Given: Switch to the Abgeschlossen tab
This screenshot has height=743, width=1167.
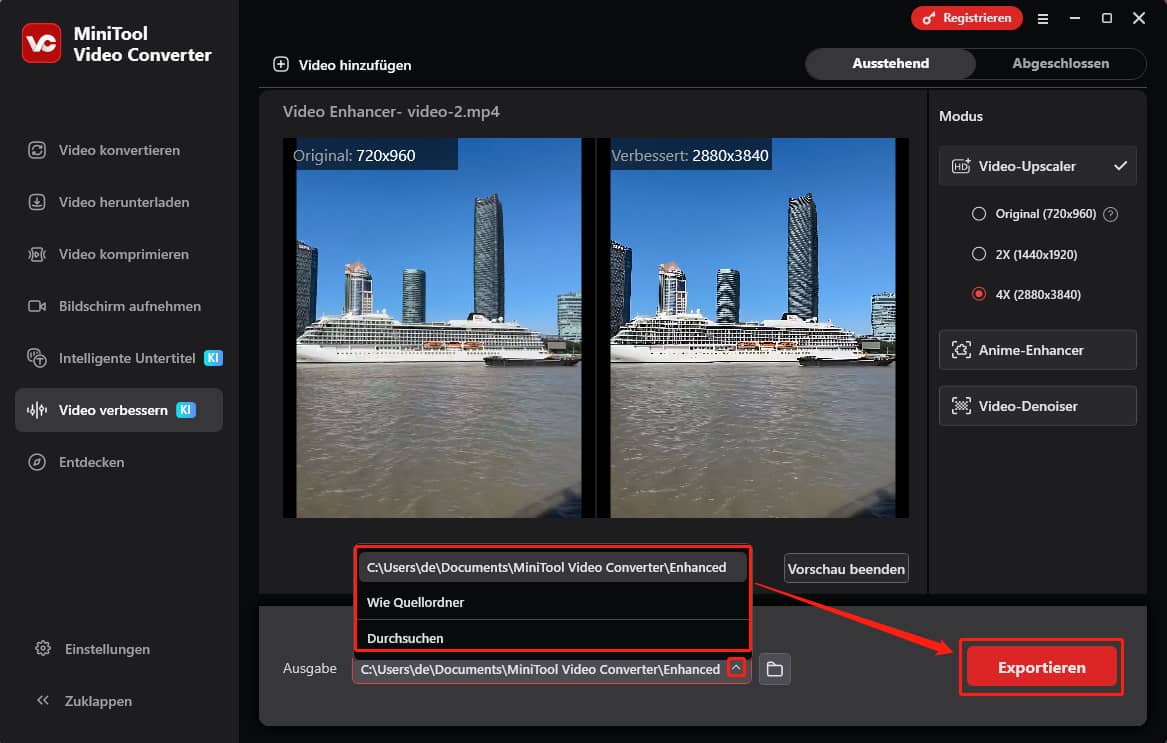Looking at the screenshot, I should pos(1060,64).
